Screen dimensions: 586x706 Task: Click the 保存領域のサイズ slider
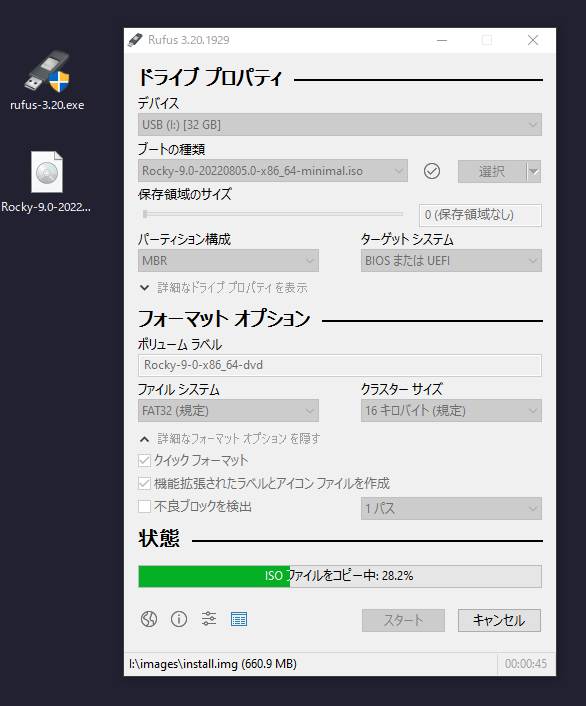coord(273,214)
